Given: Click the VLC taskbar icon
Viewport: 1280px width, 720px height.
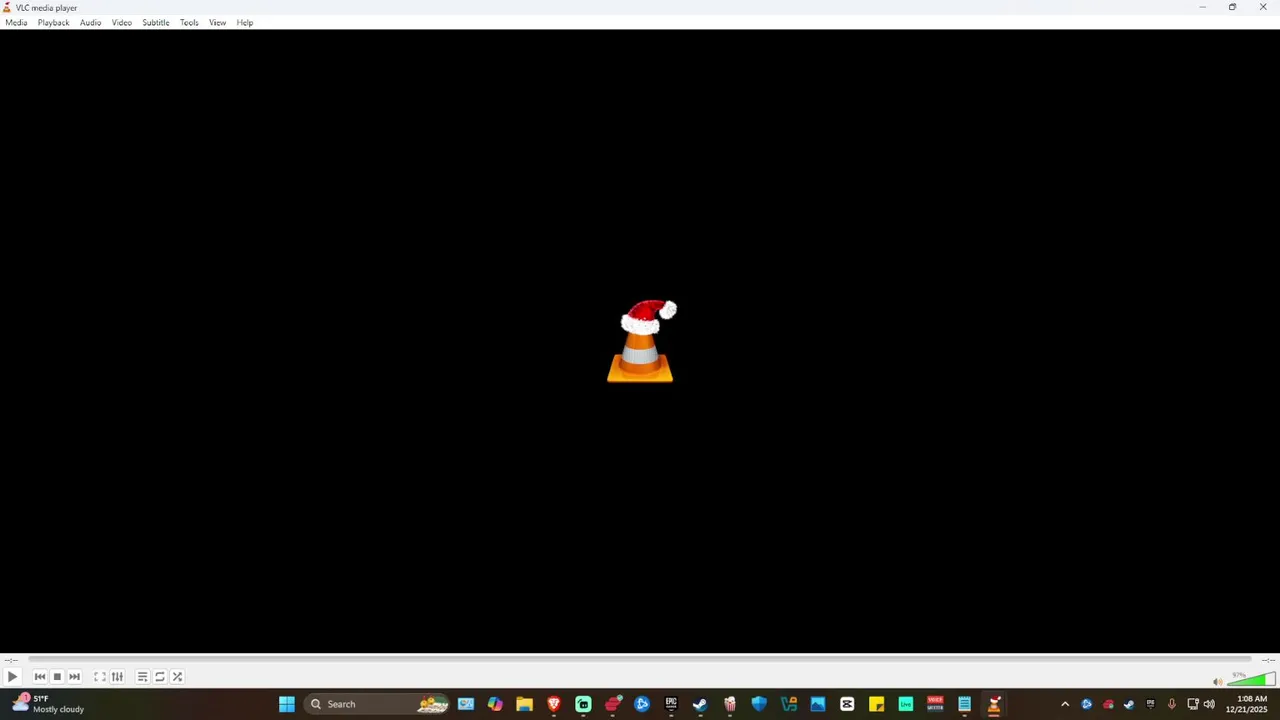Looking at the screenshot, I should [x=993, y=704].
